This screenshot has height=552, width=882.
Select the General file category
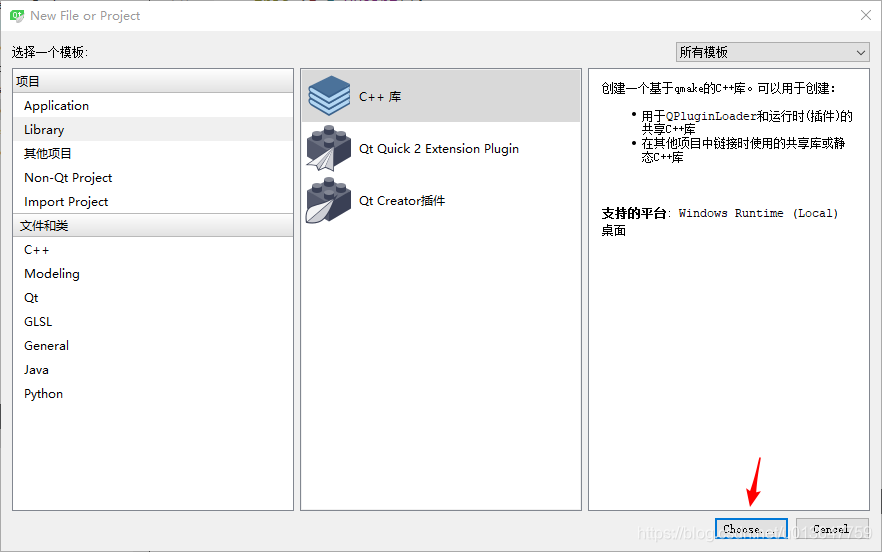tap(152, 345)
